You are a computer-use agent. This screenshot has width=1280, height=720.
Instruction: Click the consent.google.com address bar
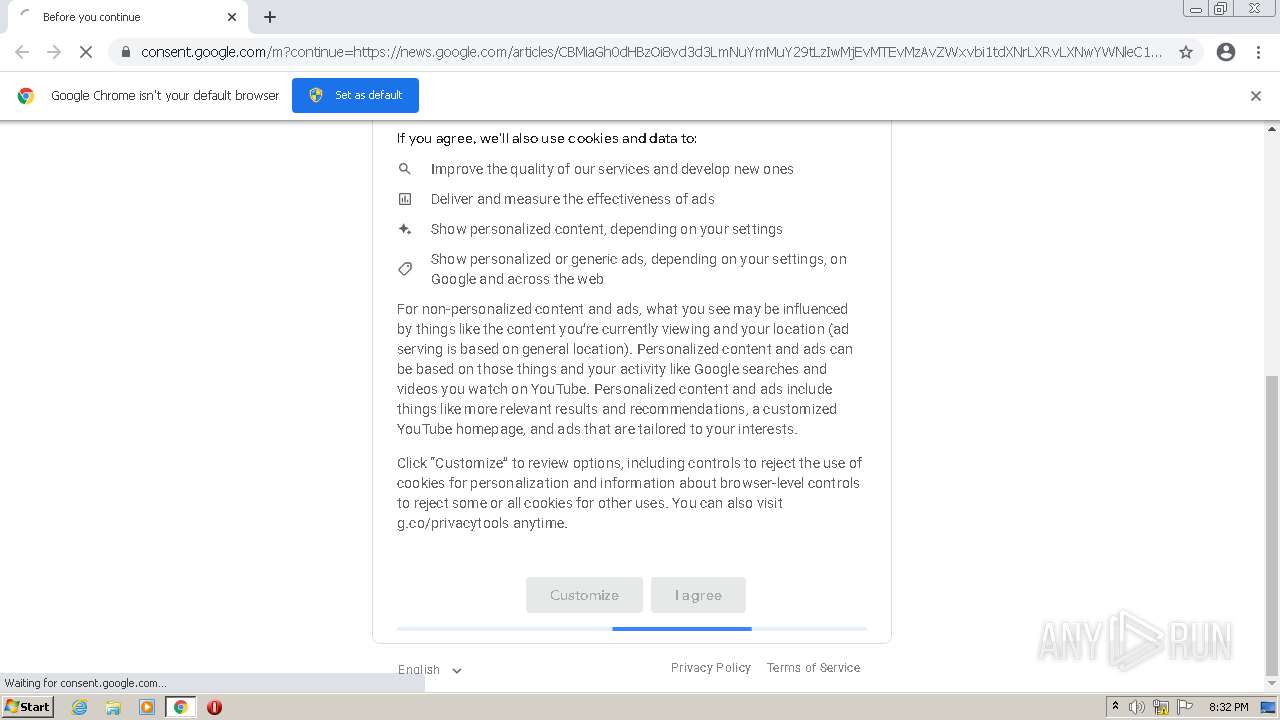tap(650, 52)
